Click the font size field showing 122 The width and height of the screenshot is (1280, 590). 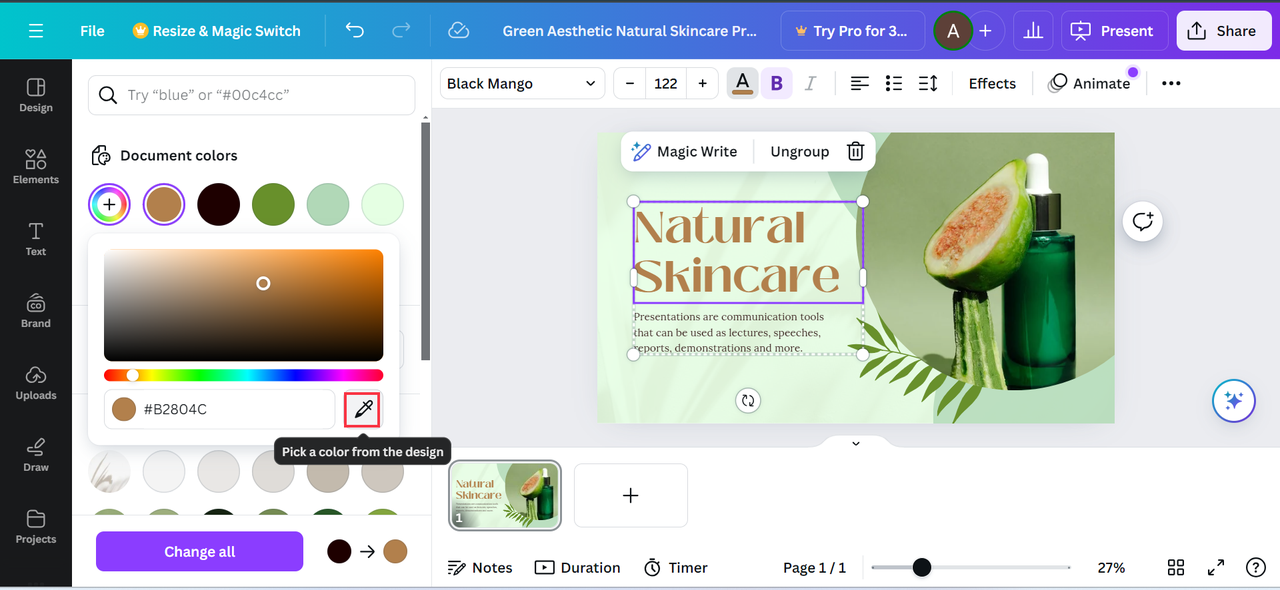pyautogui.click(x=666, y=83)
